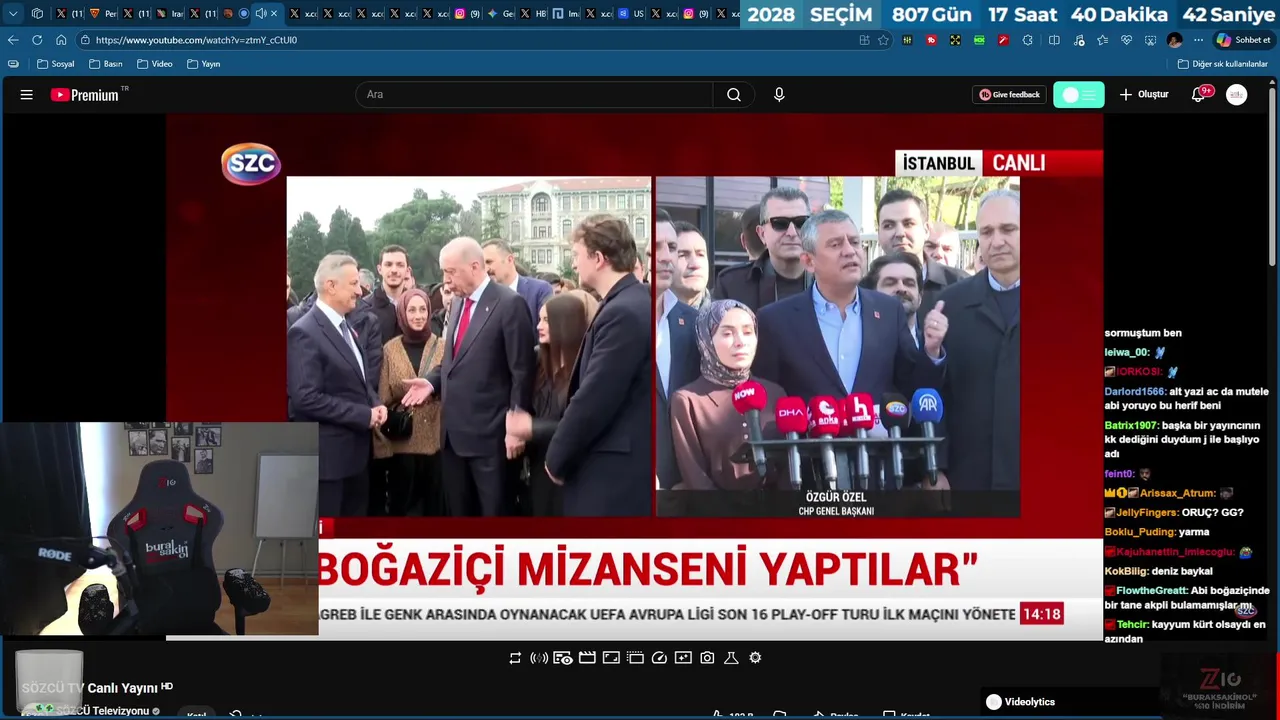Open the playback speed gauge icon
This screenshot has height=720, width=1280.
(x=659, y=658)
